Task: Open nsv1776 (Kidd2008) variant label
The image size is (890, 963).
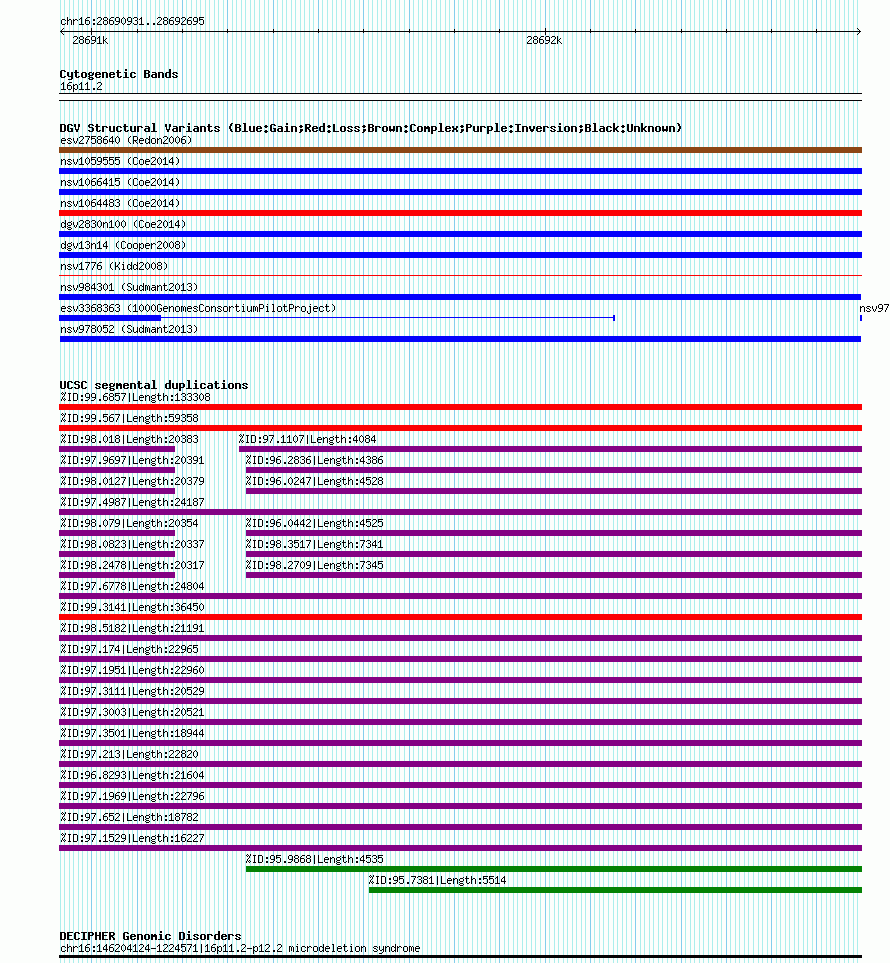Action: click(x=114, y=266)
